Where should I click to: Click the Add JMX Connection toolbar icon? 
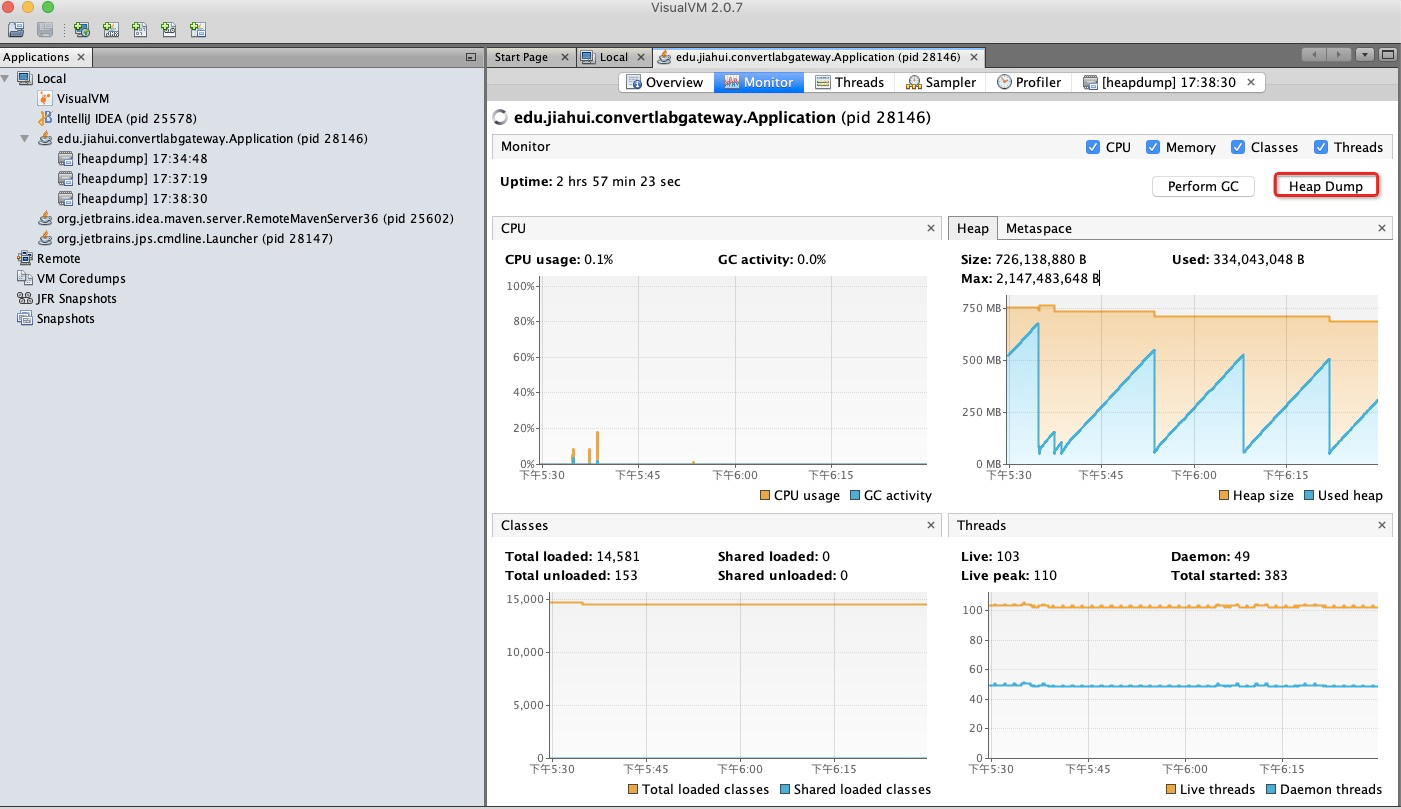point(111,30)
